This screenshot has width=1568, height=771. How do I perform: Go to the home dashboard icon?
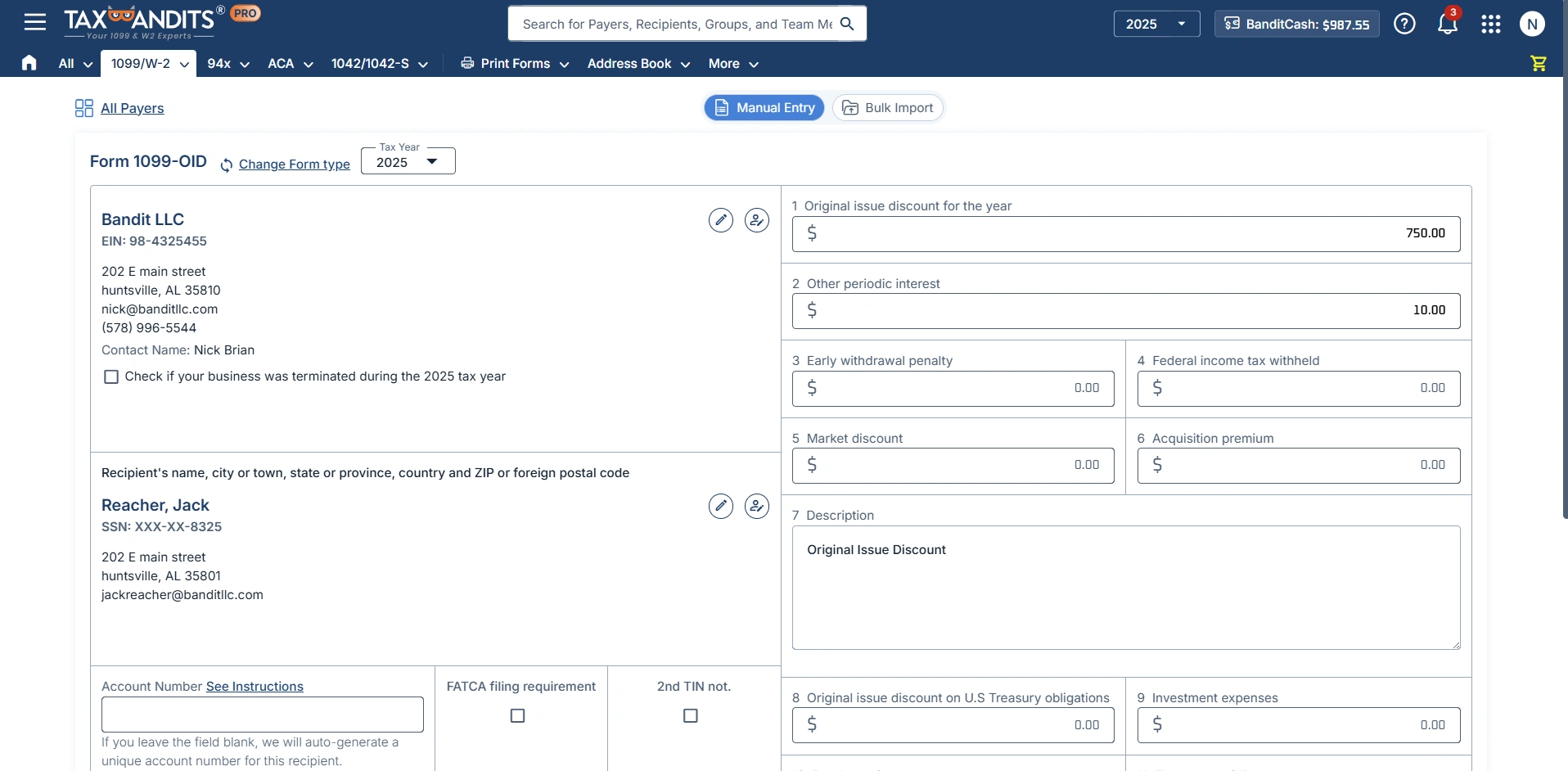click(x=29, y=63)
